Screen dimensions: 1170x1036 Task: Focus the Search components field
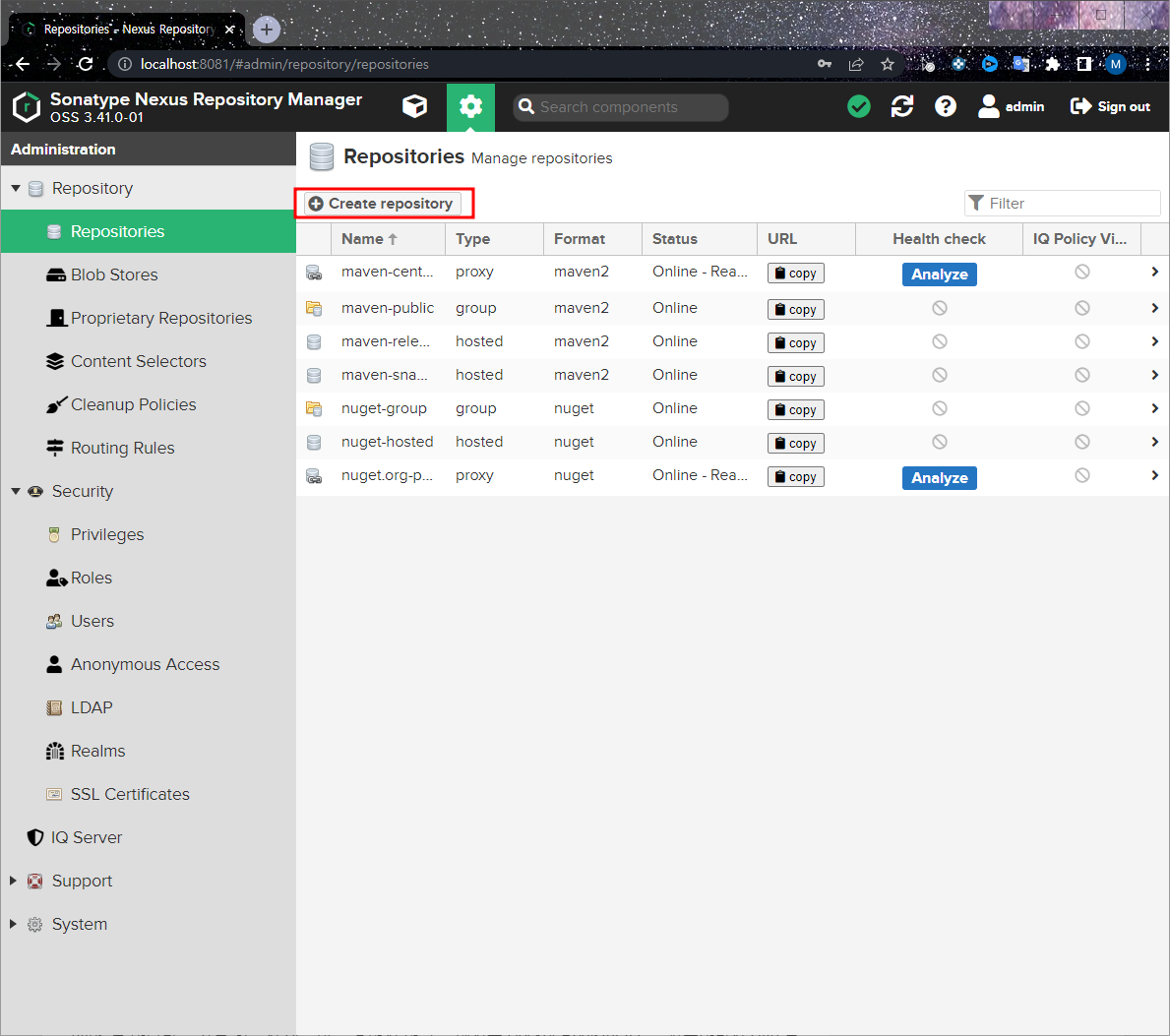point(620,106)
